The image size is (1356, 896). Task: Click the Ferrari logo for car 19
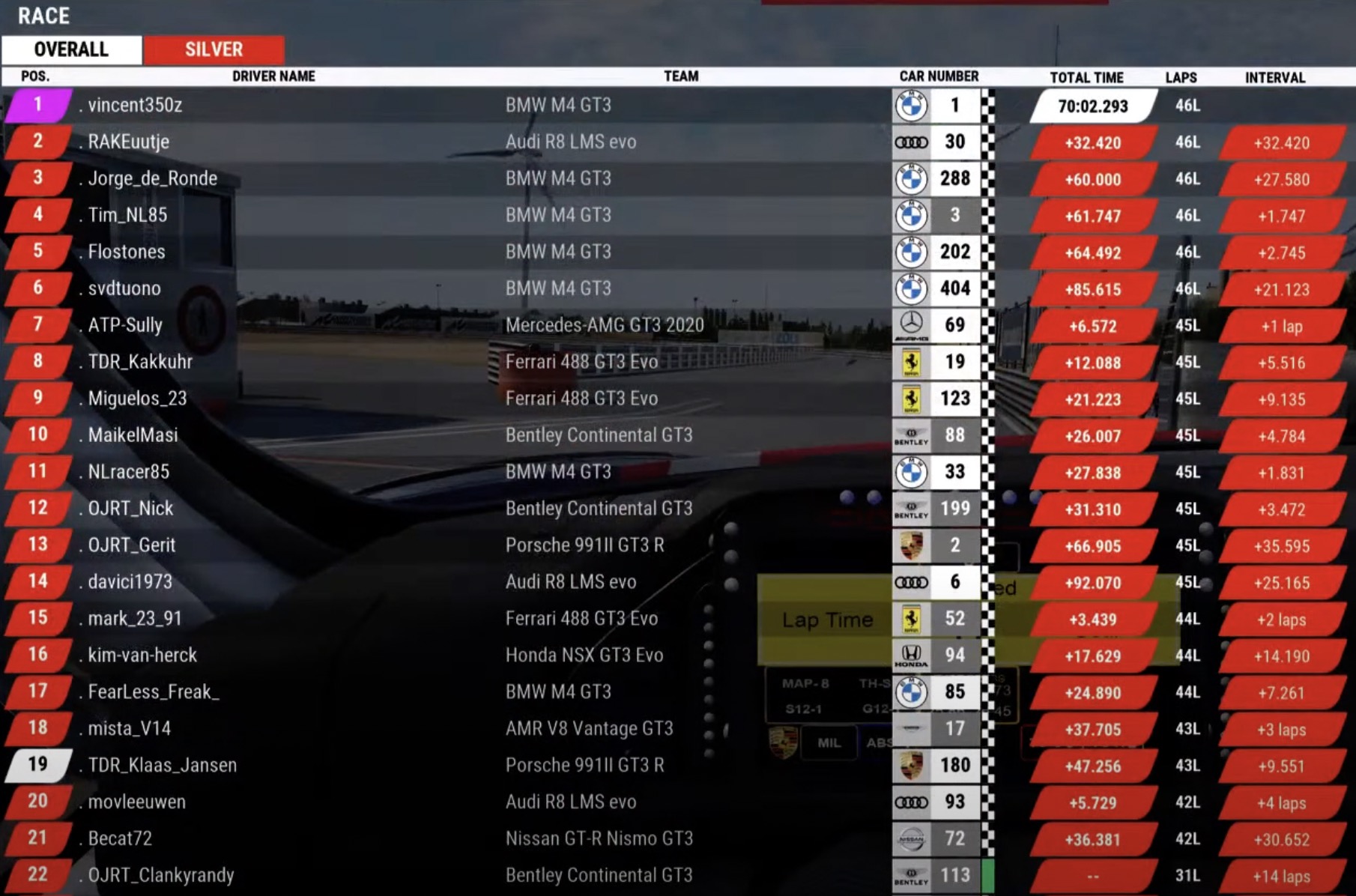(911, 363)
